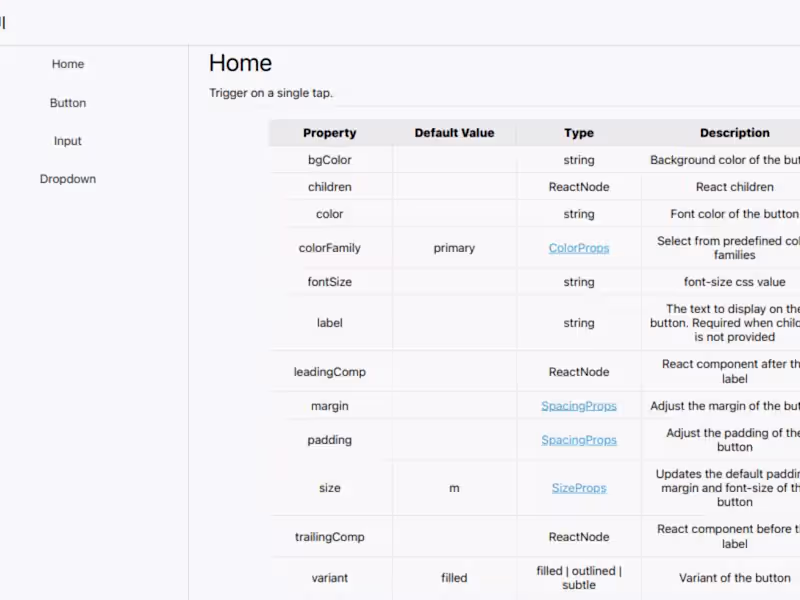This screenshot has height=600, width=800.
Task: Click the 'primary' default value cell
Action: tap(454, 248)
